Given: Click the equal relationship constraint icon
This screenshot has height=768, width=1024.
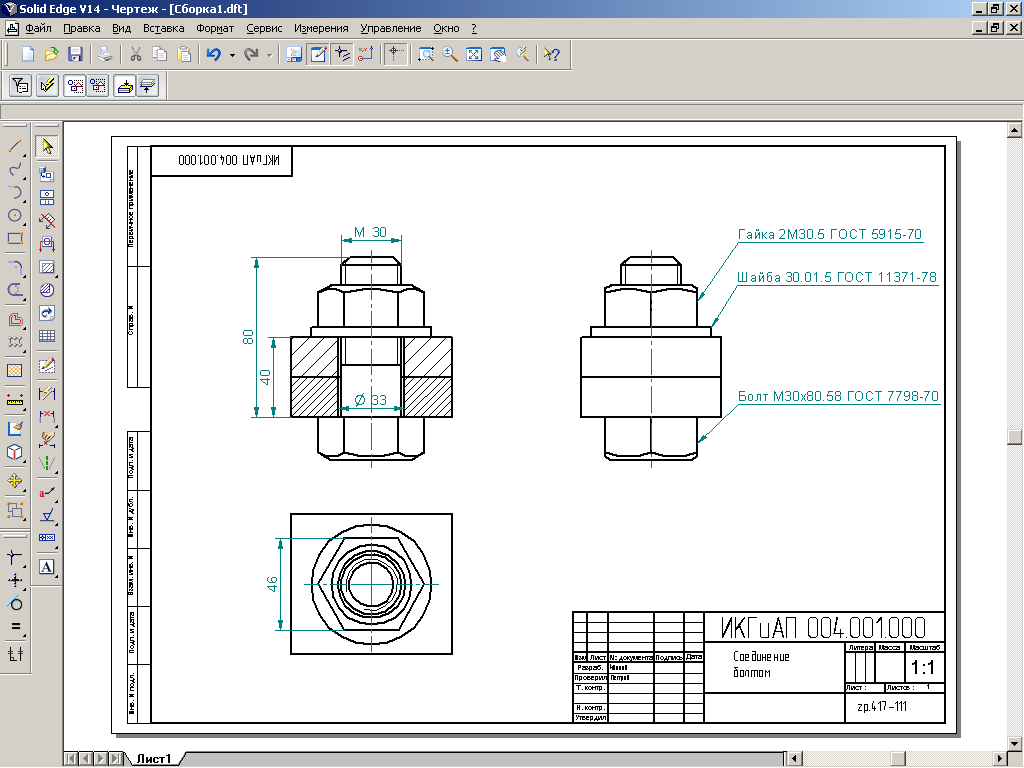Looking at the screenshot, I should pos(15,626).
